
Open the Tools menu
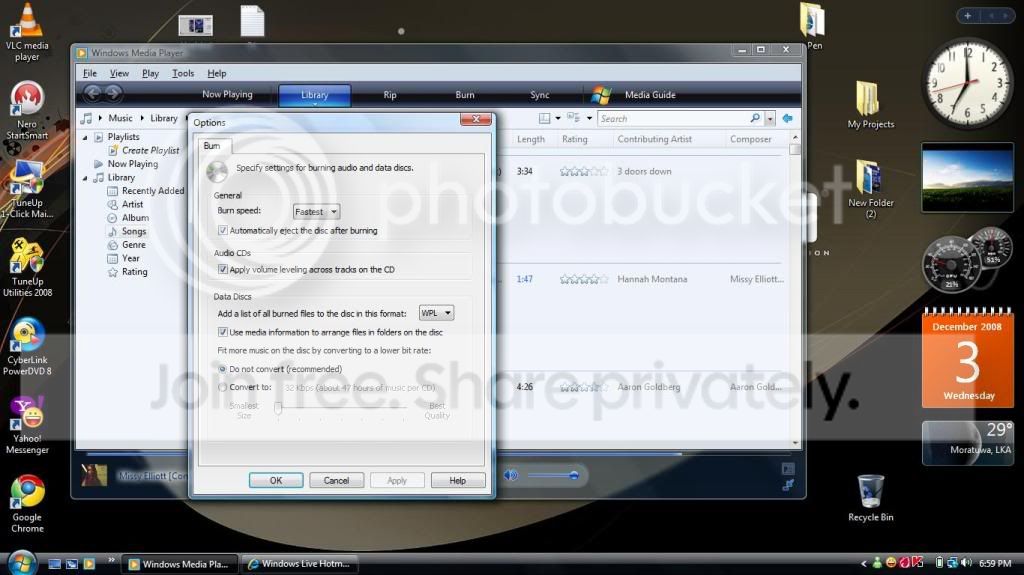183,73
